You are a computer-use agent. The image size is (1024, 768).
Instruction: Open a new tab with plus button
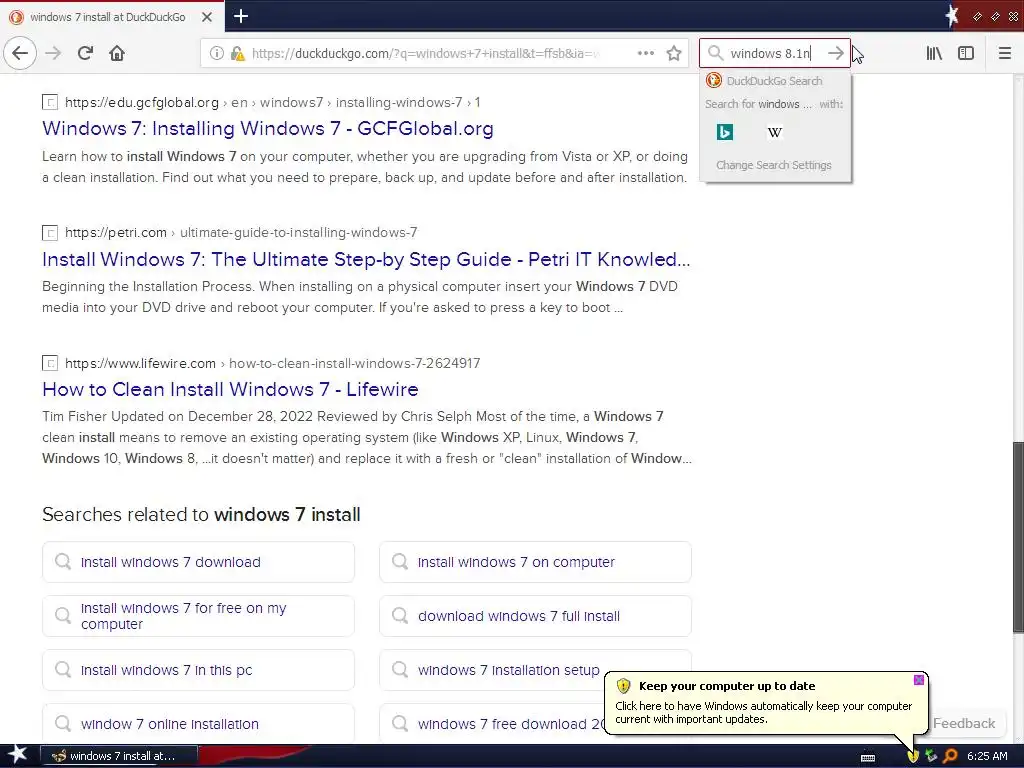[x=240, y=16]
